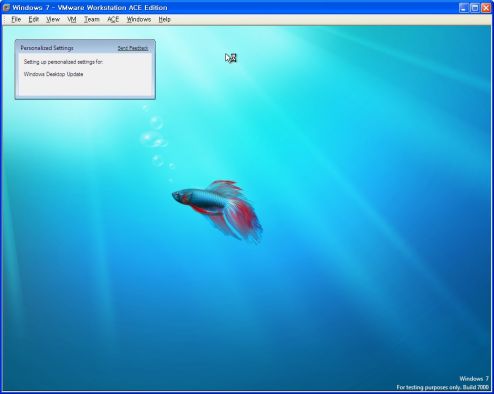This screenshot has width=494, height=394.
Task: Open the Team menu
Action: point(92,19)
